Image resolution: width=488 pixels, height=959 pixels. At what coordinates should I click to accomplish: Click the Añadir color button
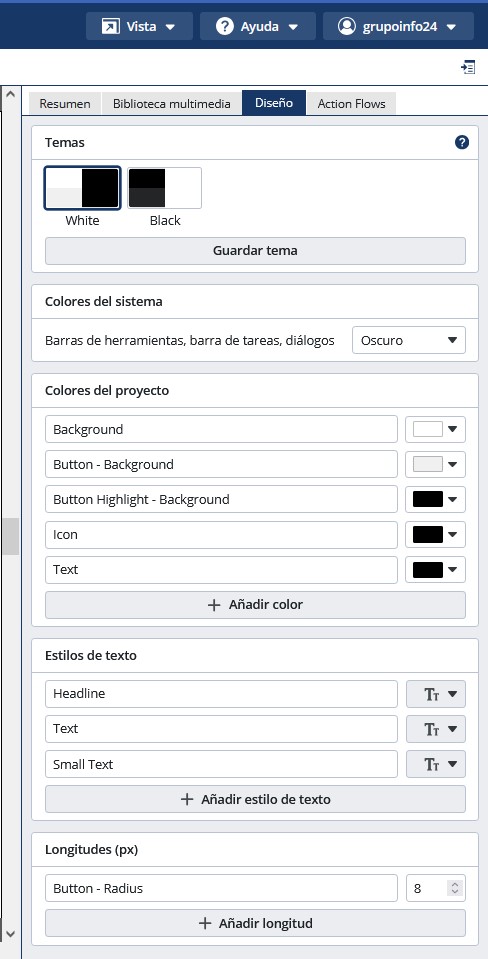[255, 605]
